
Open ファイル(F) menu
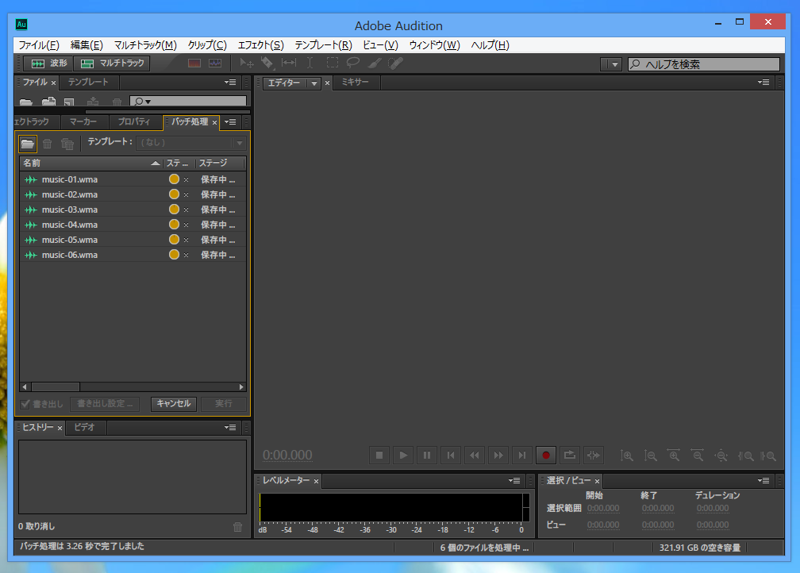click(39, 45)
